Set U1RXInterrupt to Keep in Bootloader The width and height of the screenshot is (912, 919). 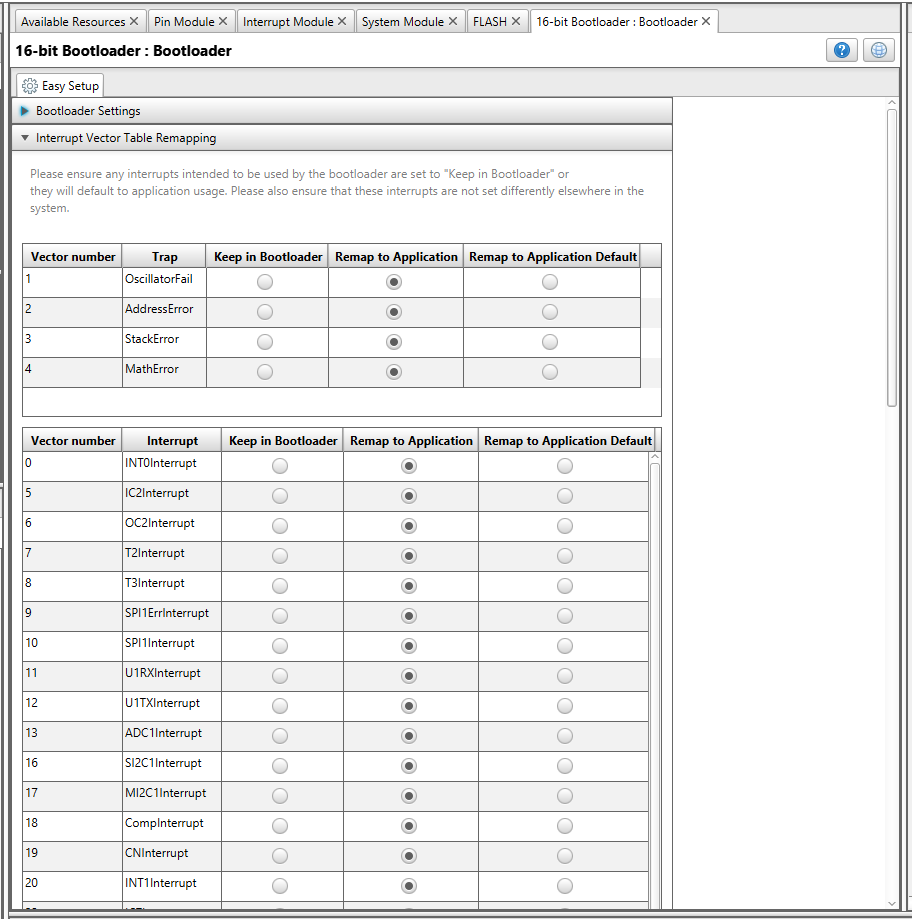pos(280,676)
